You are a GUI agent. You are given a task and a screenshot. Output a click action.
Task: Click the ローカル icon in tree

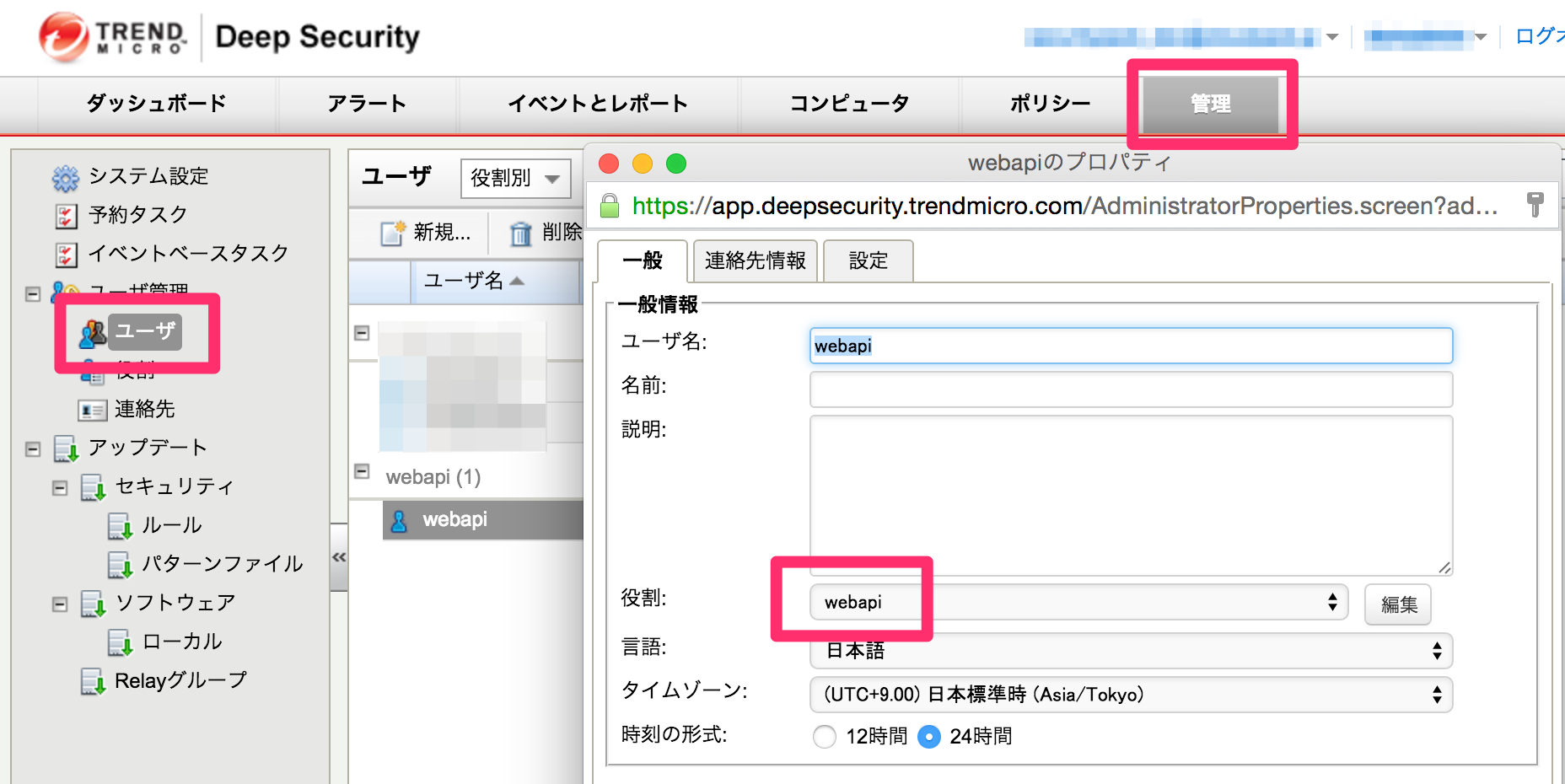(120, 642)
